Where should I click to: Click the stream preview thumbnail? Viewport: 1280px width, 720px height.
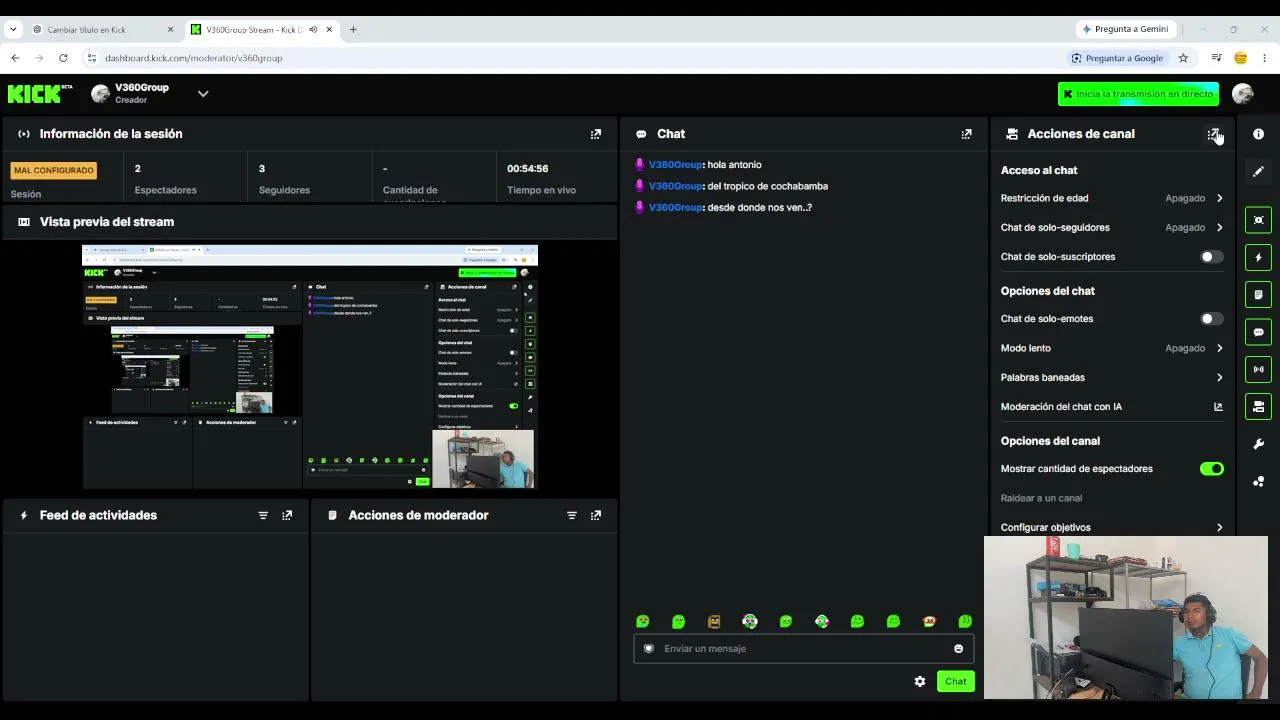tap(310, 367)
